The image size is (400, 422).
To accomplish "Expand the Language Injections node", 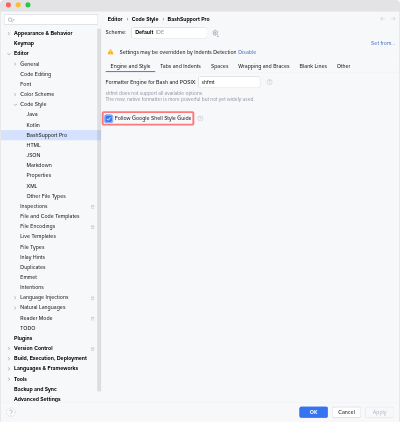I will point(15,297).
